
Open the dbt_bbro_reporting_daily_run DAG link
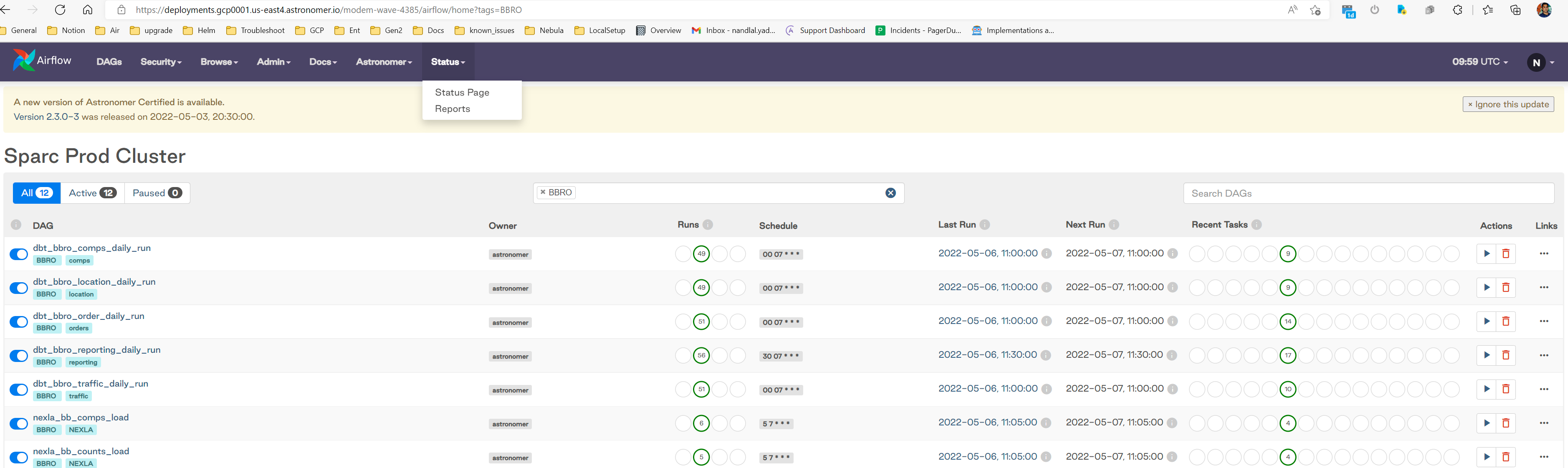(x=97, y=349)
